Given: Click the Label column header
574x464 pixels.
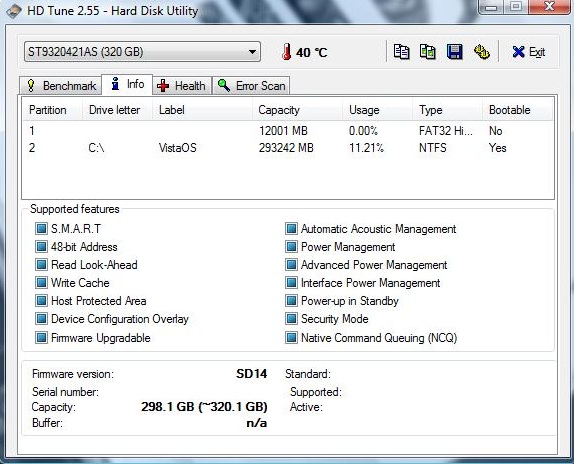Looking at the screenshot, I should click(202, 110).
